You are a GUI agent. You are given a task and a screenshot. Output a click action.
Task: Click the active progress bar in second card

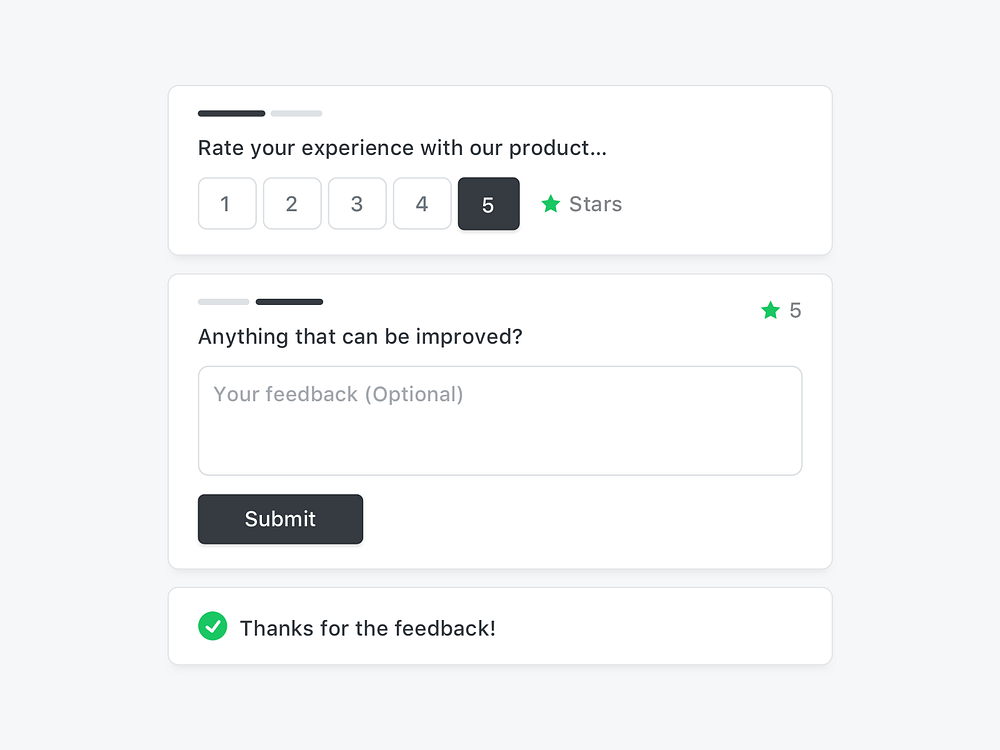click(x=289, y=301)
